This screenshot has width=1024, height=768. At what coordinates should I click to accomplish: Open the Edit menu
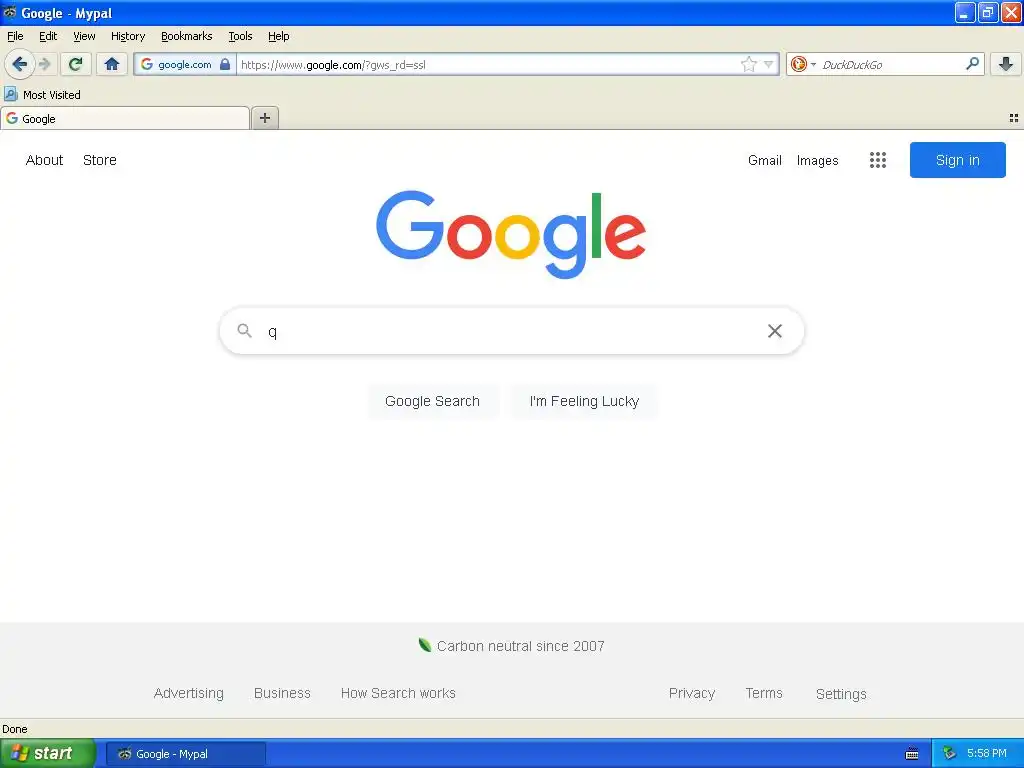pos(48,36)
